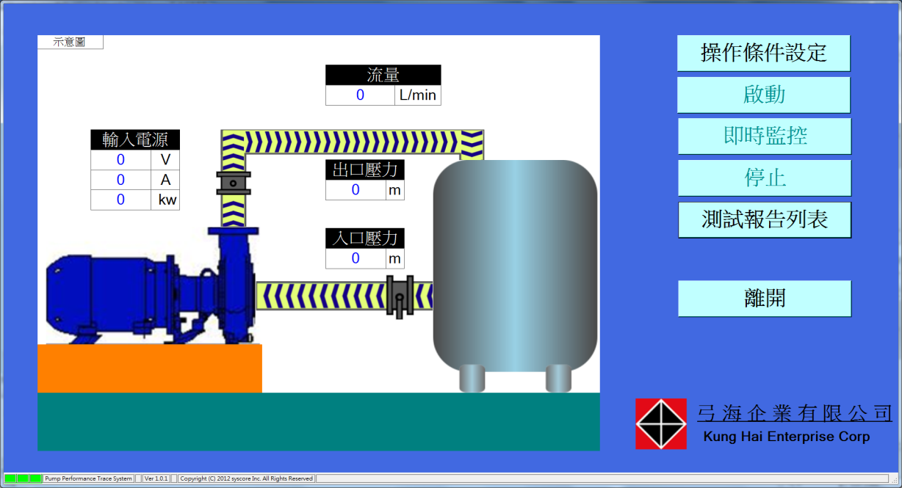Click the green status indicator in status bar
This screenshot has height=488, width=902.
point(23,479)
